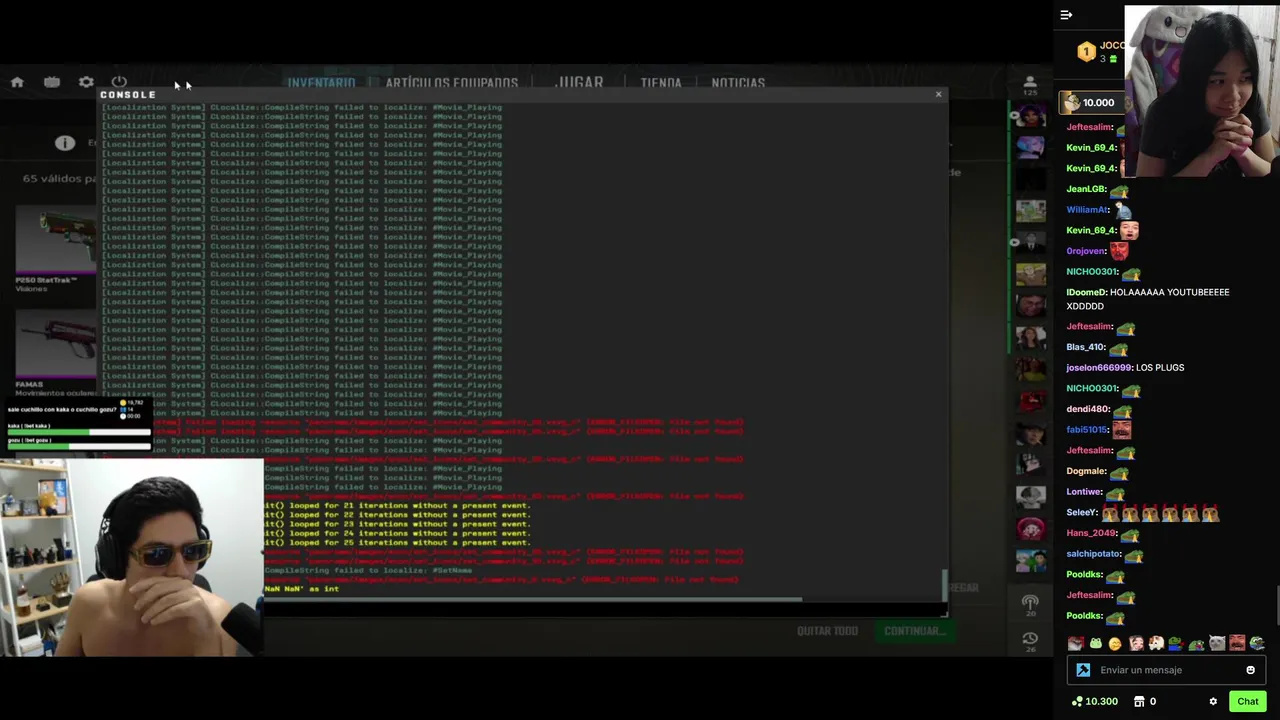
Task: Click the kaka bet progress bar
Action: point(77,432)
